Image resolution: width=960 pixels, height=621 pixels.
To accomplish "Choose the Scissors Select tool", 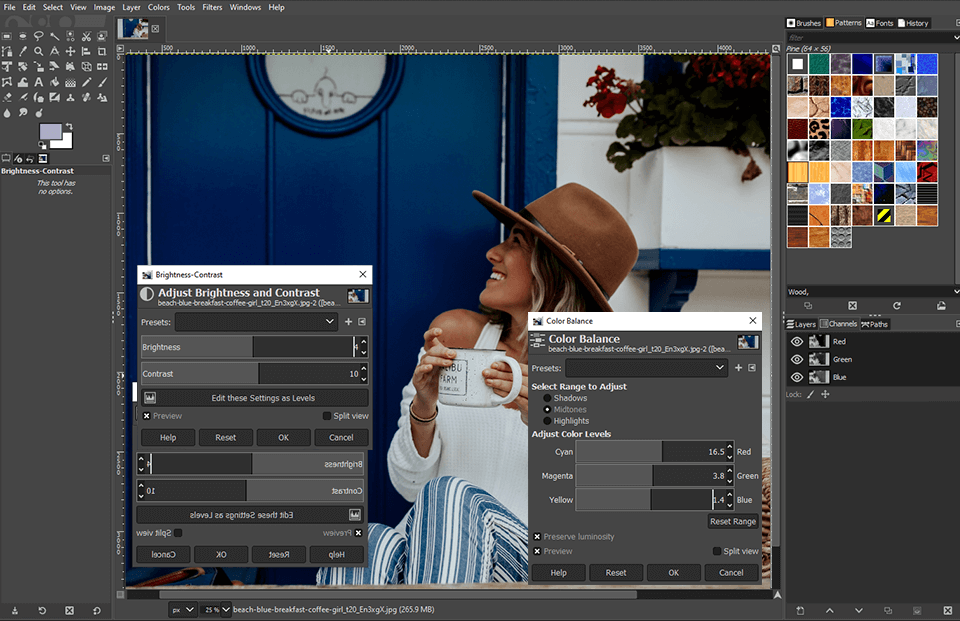I will click(87, 36).
